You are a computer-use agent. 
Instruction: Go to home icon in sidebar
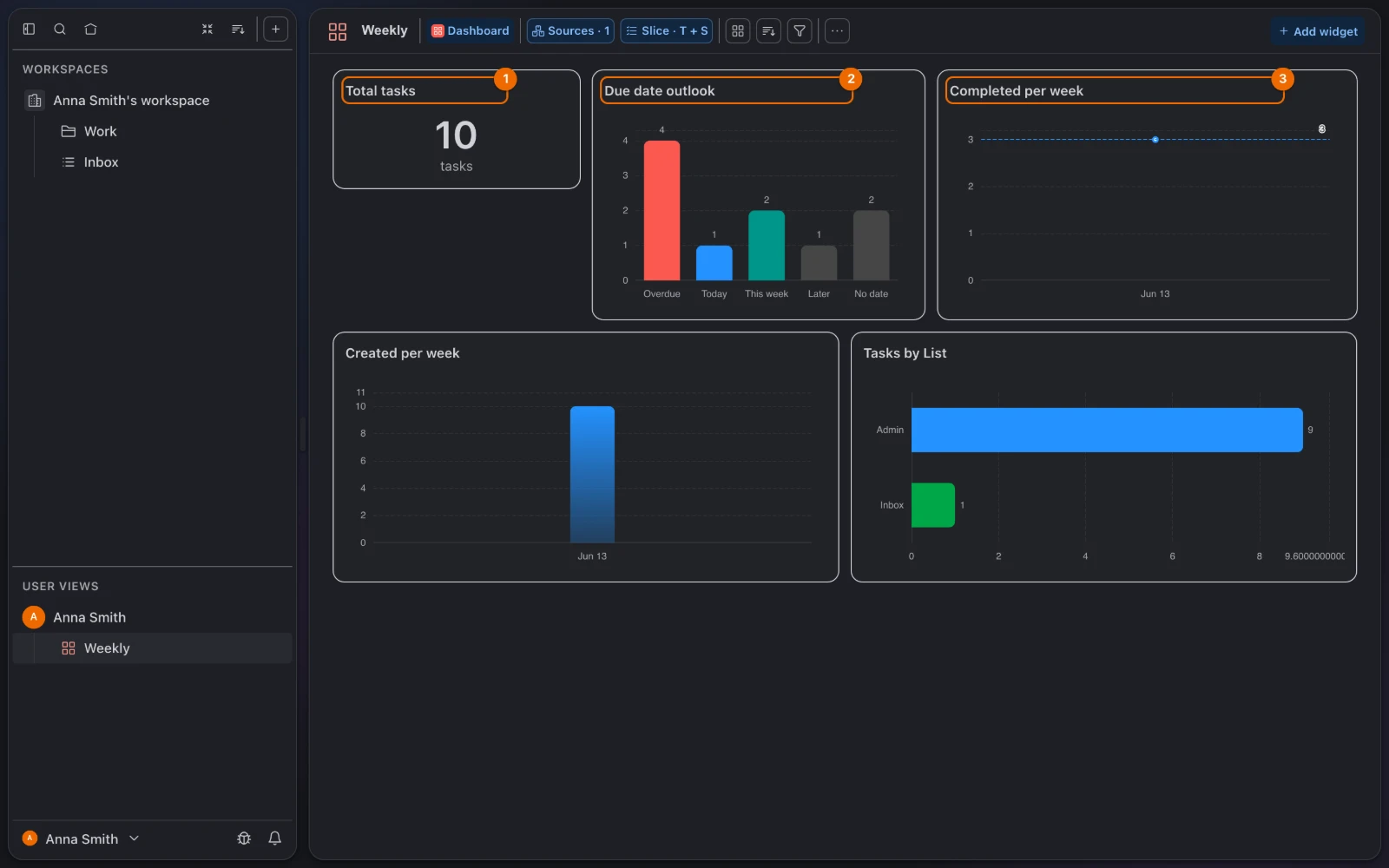[x=90, y=29]
